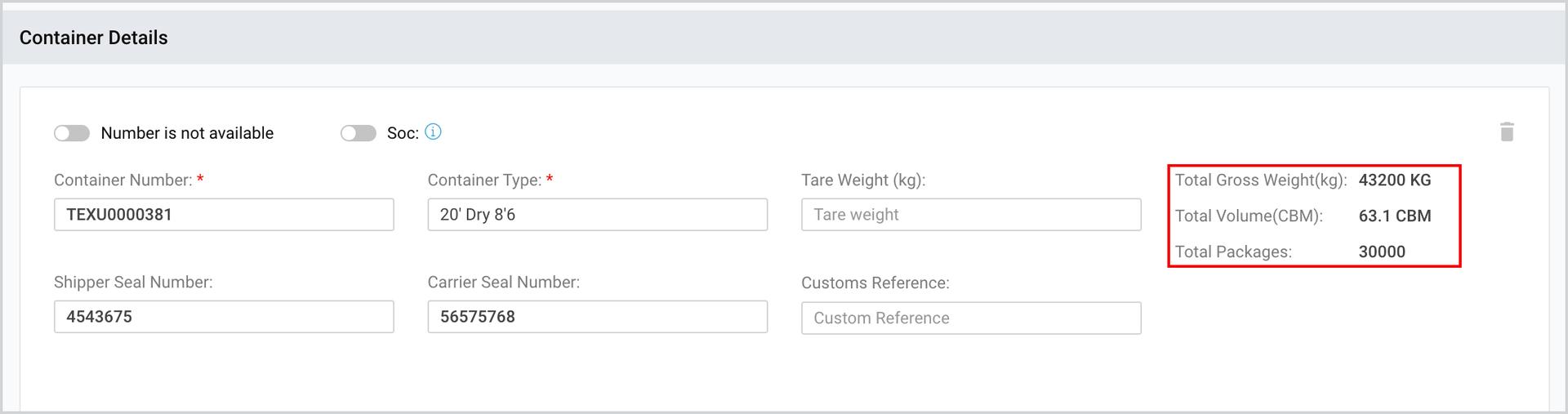Click the Total Volume value 63.1 CBM
Image resolution: width=1568 pixels, height=414 pixels.
[1395, 216]
